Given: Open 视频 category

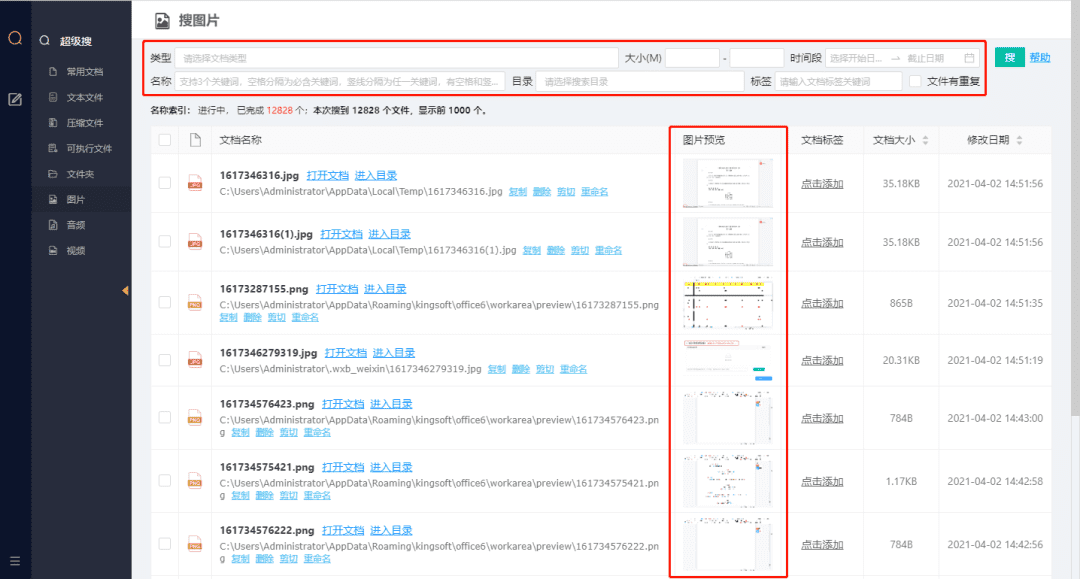Looking at the screenshot, I should 75,250.
